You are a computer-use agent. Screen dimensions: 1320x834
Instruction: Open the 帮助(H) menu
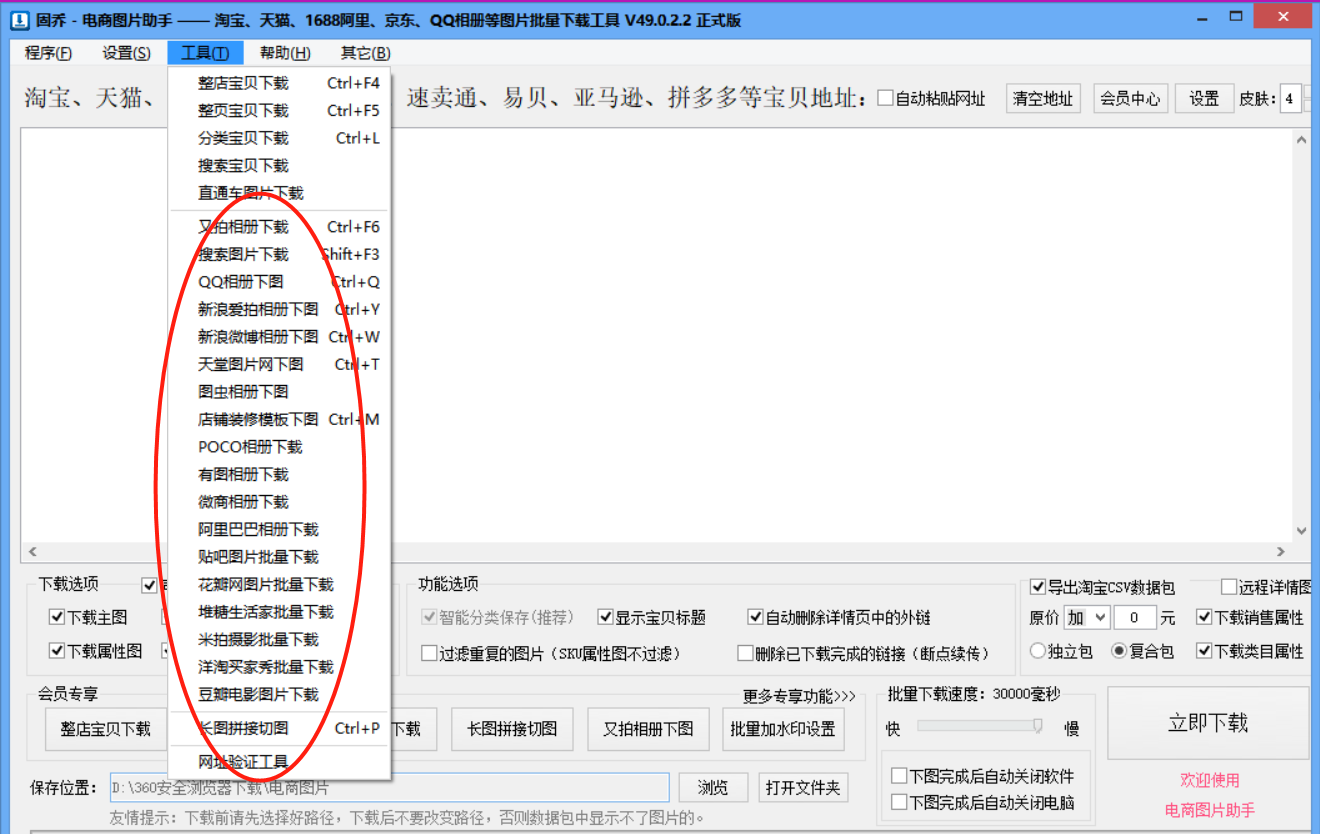(284, 52)
